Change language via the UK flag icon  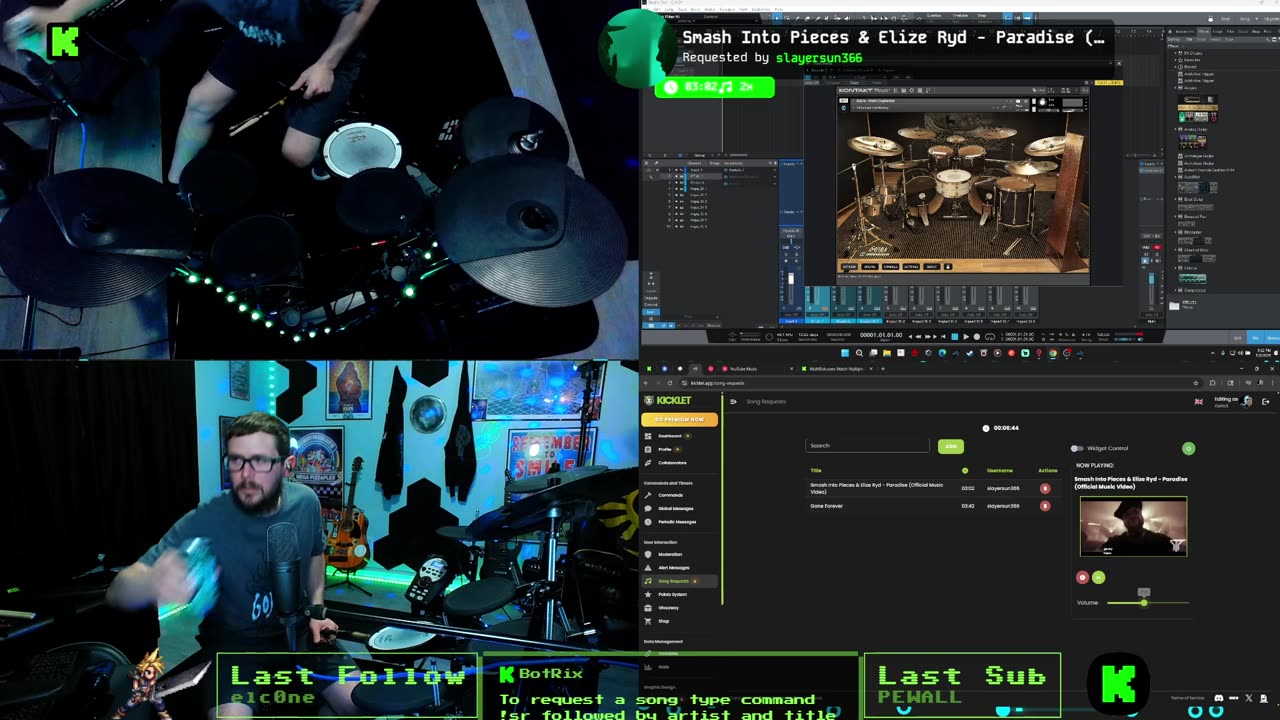coord(1199,401)
